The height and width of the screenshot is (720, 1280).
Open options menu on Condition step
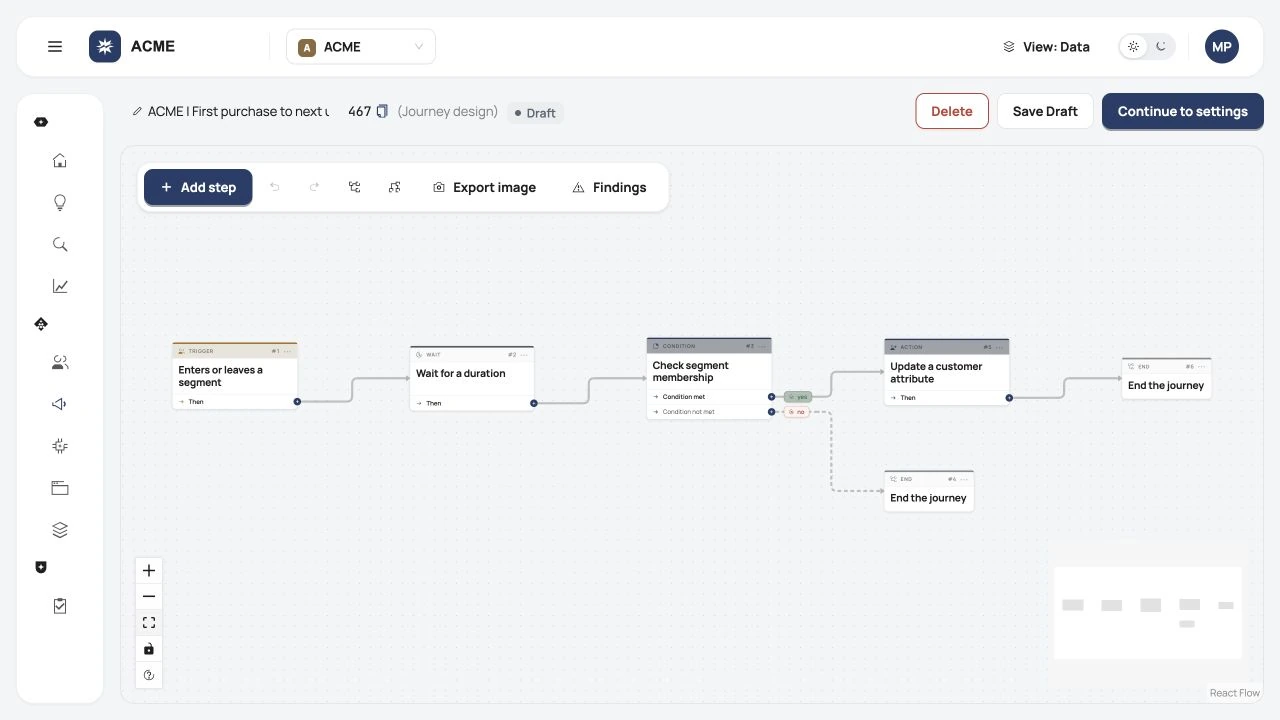coord(762,346)
